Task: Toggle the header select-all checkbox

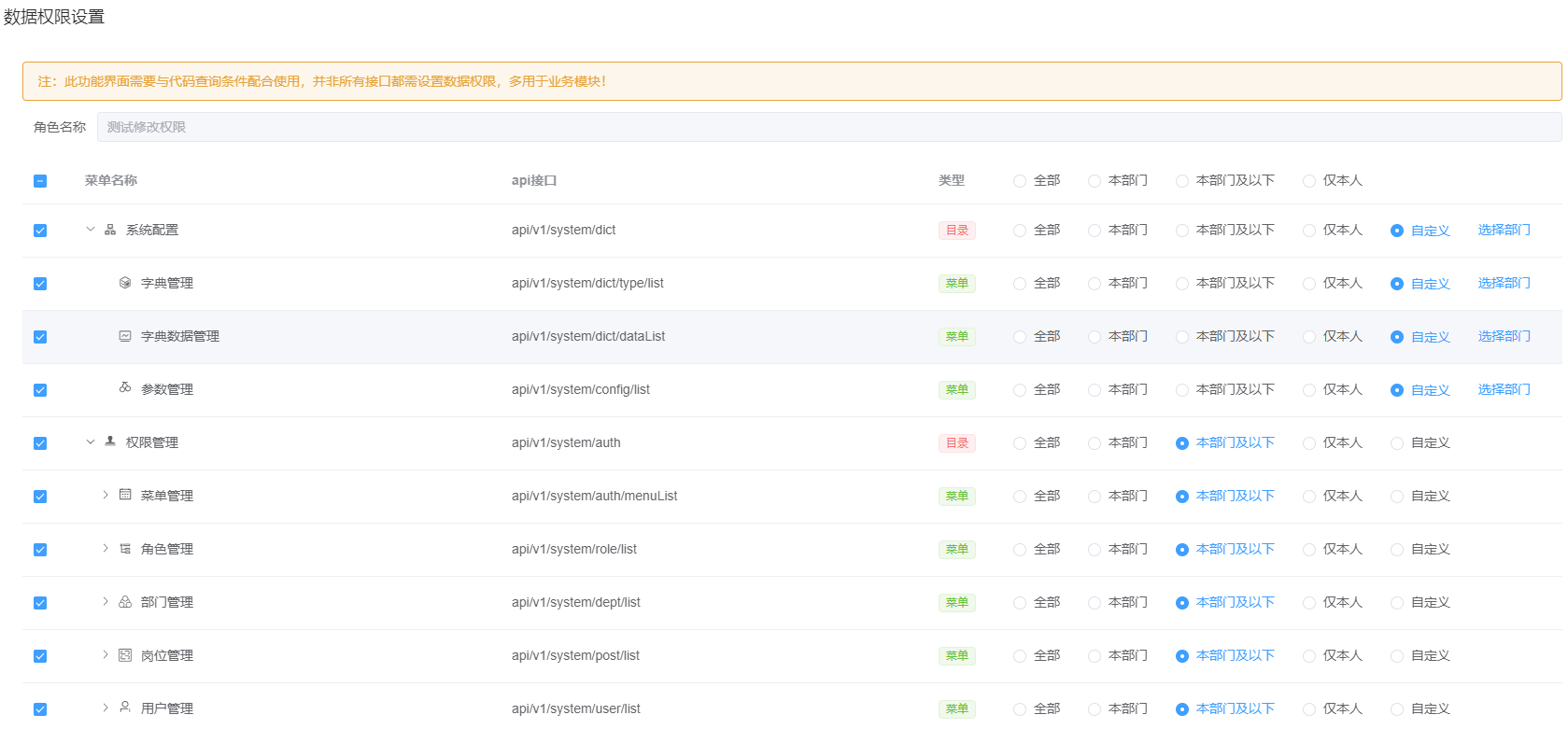Action: pyautogui.click(x=40, y=181)
